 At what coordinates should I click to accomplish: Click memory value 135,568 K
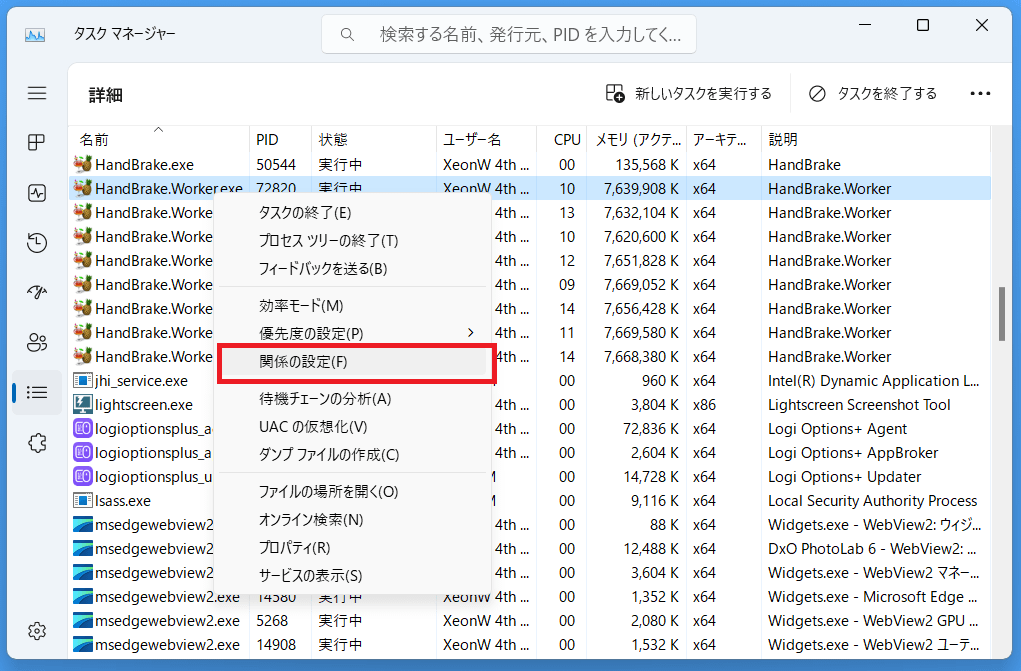(x=647, y=165)
